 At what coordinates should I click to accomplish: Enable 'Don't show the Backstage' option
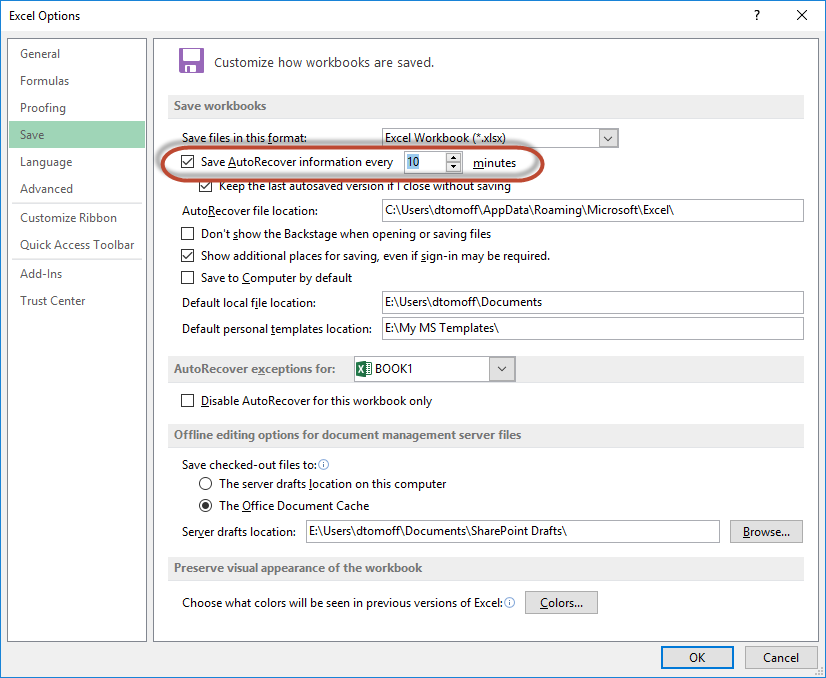point(188,234)
